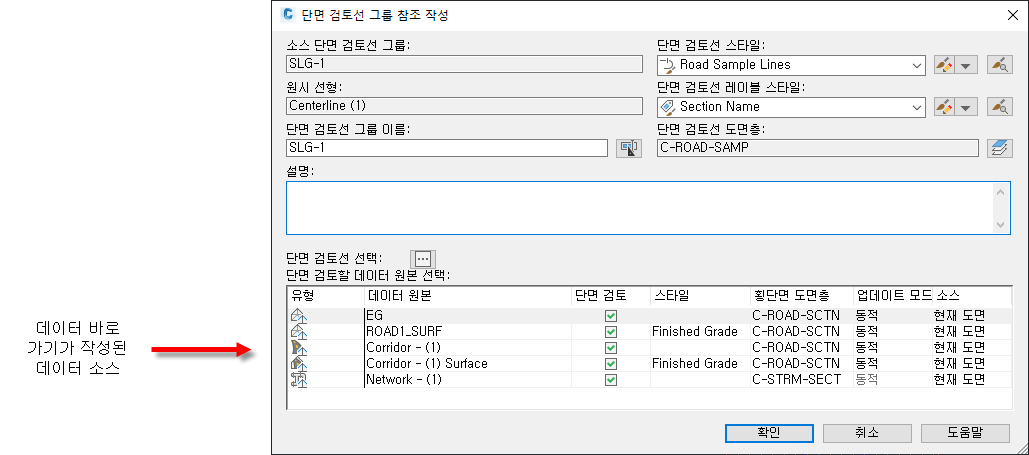Click the 데이터 원본 column header

(466, 296)
